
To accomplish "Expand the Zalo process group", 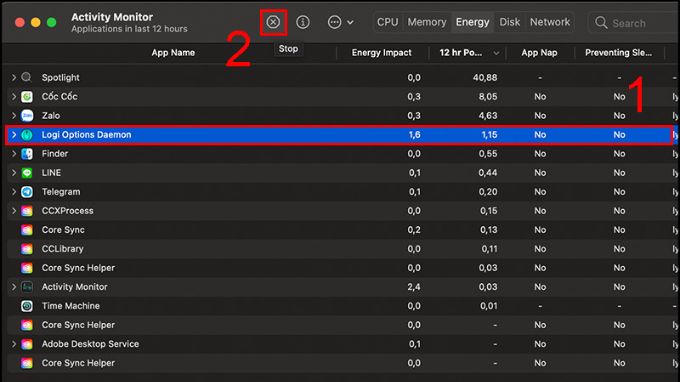I will point(14,116).
